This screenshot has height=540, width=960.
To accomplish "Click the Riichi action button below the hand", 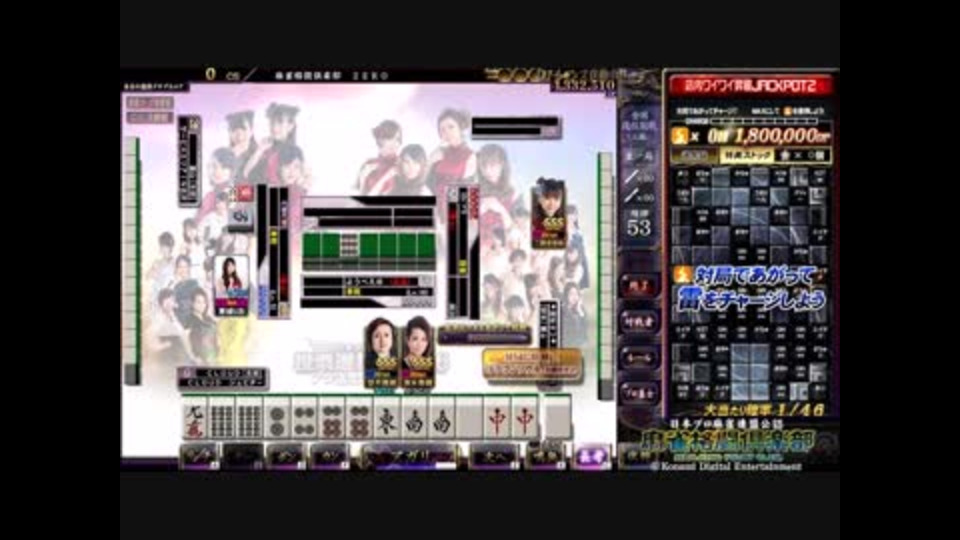I will pyautogui.click(x=199, y=457).
